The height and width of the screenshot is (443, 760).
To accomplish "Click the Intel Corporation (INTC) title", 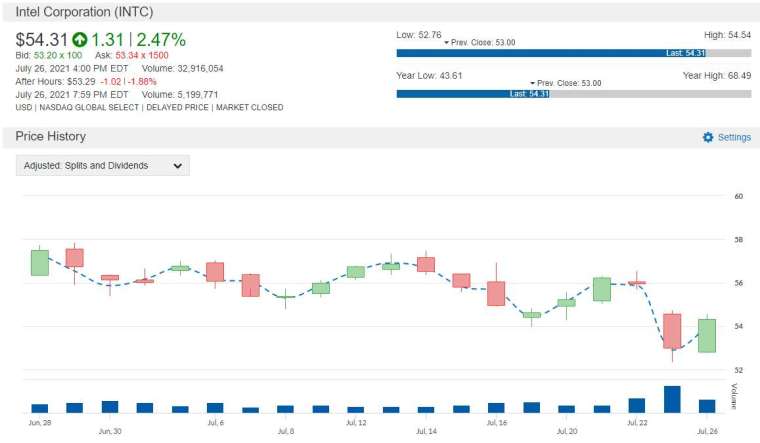I will 84,12.
